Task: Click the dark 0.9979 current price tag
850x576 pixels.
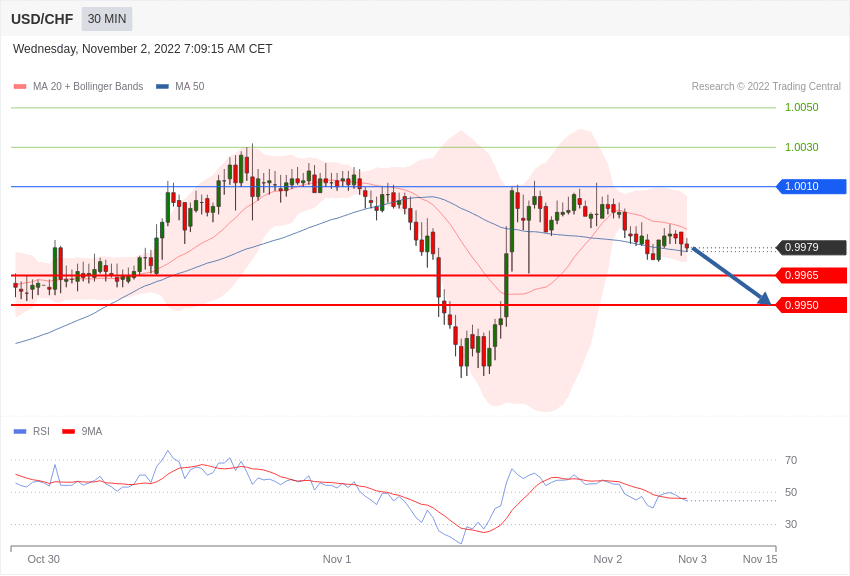Action: (812, 248)
